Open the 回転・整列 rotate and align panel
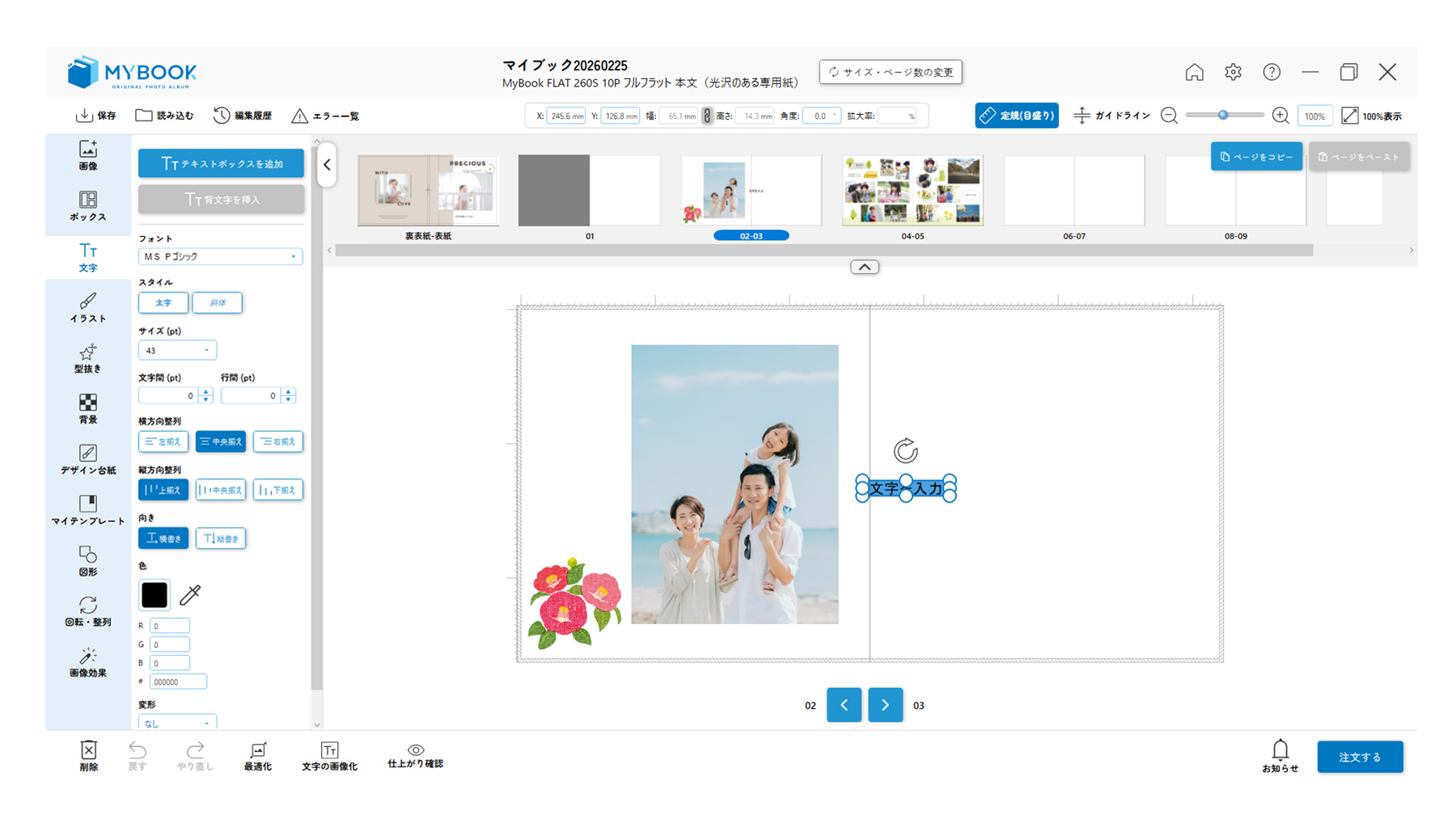Image resolution: width=1456 pixels, height=819 pixels. pos(88,612)
